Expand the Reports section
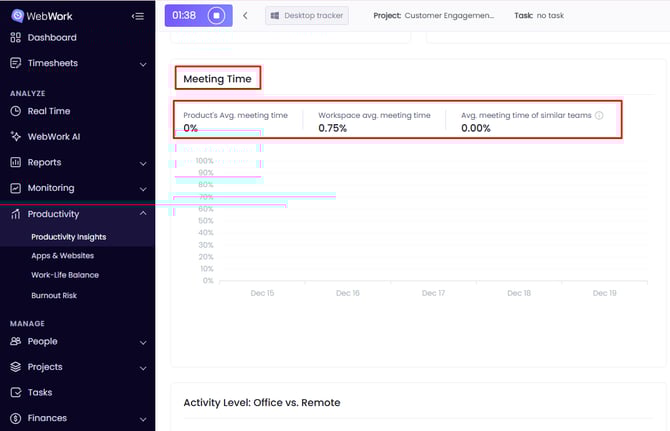This screenshot has height=431, width=670. [x=143, y=163]
